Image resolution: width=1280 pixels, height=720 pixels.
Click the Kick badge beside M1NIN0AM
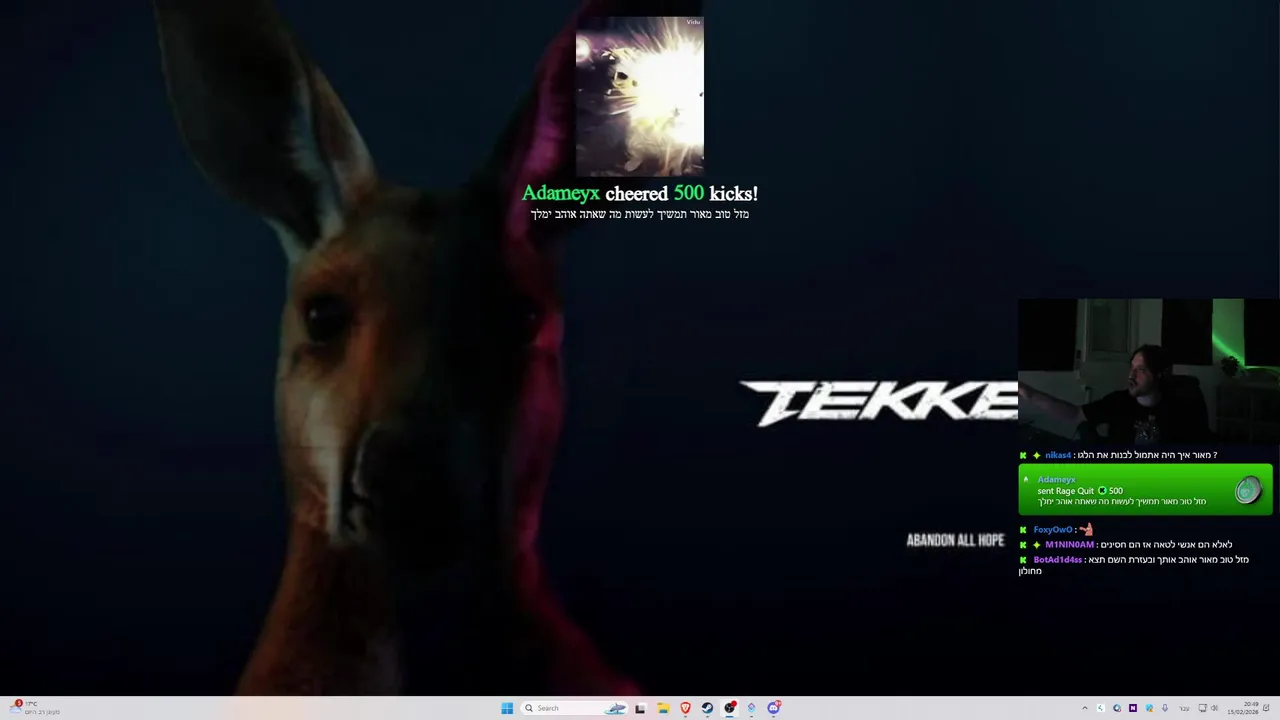click(x=1023, y=545)
